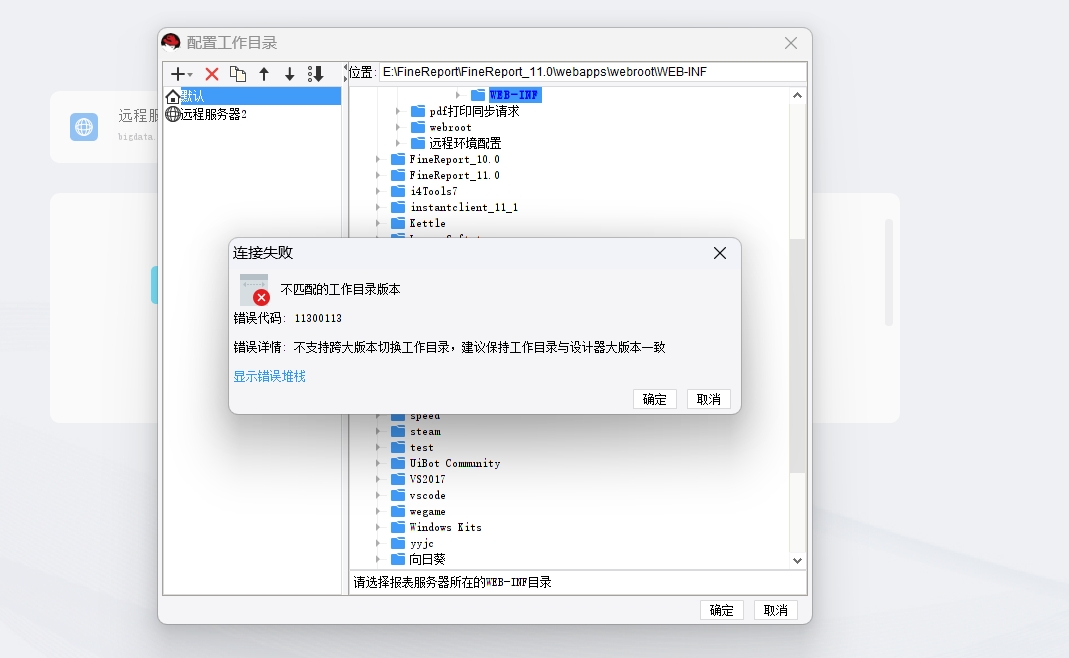Click the panel divider collapse arrow
This screenshot has height=658, width=1069.
pyautogui.click(x=345, y=67)
